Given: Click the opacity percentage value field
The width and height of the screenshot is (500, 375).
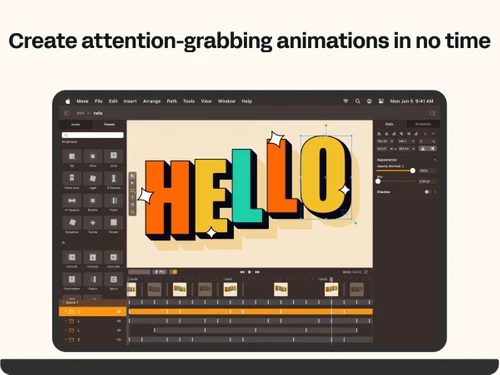Looking at the screenshot, I should [x=427, y=171].
